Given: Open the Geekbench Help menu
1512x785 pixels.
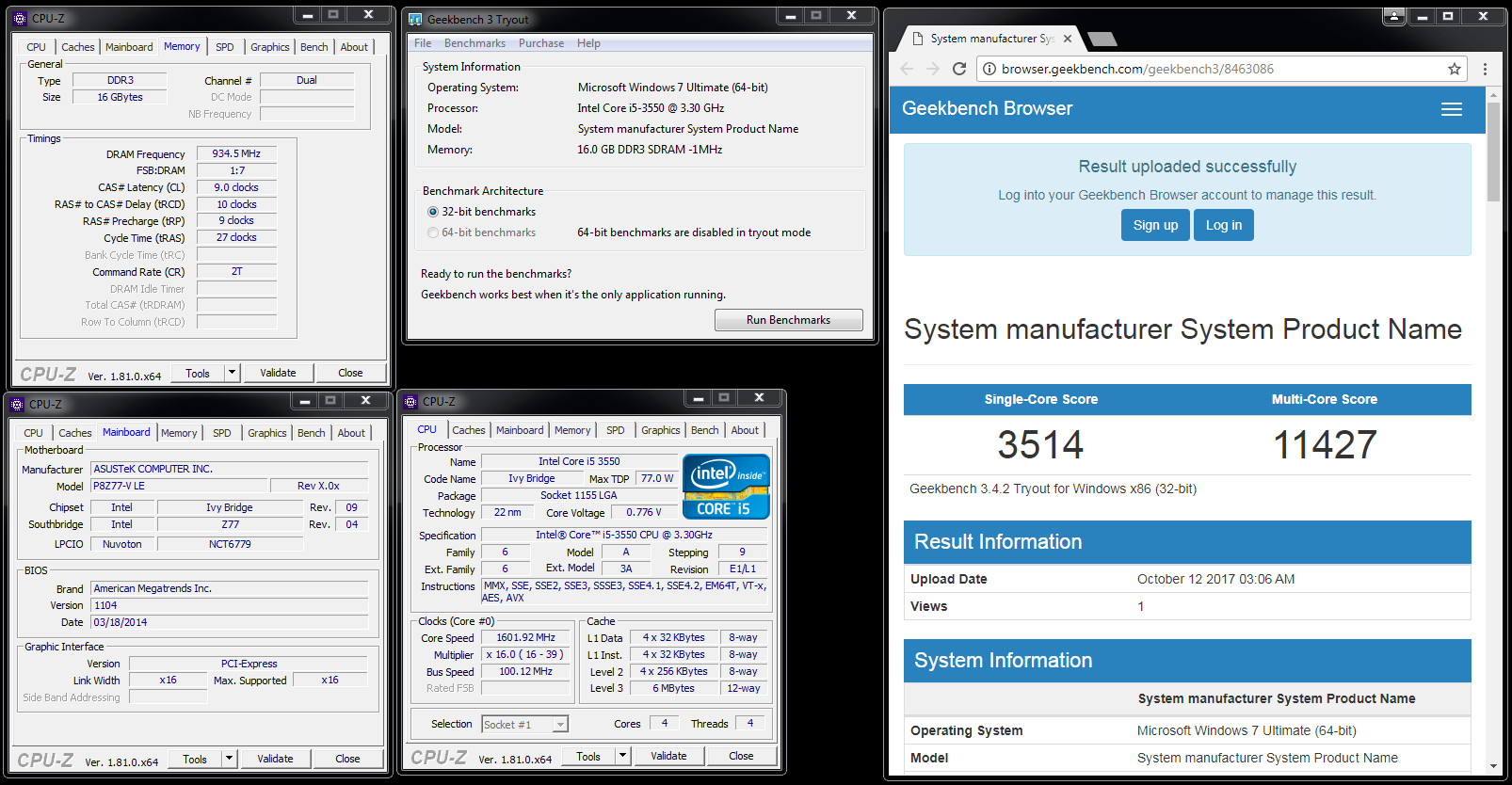Looking at the screenshot, I should 588,43.
